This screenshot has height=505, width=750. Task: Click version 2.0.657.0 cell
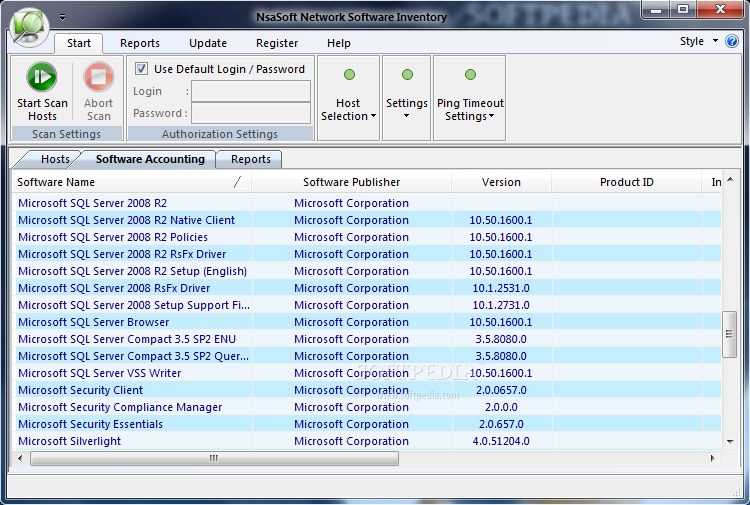[501, 424]
